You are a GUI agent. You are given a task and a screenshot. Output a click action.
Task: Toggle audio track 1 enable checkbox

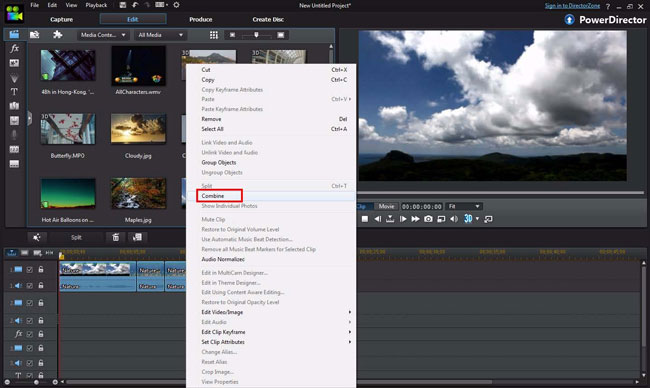29,286
